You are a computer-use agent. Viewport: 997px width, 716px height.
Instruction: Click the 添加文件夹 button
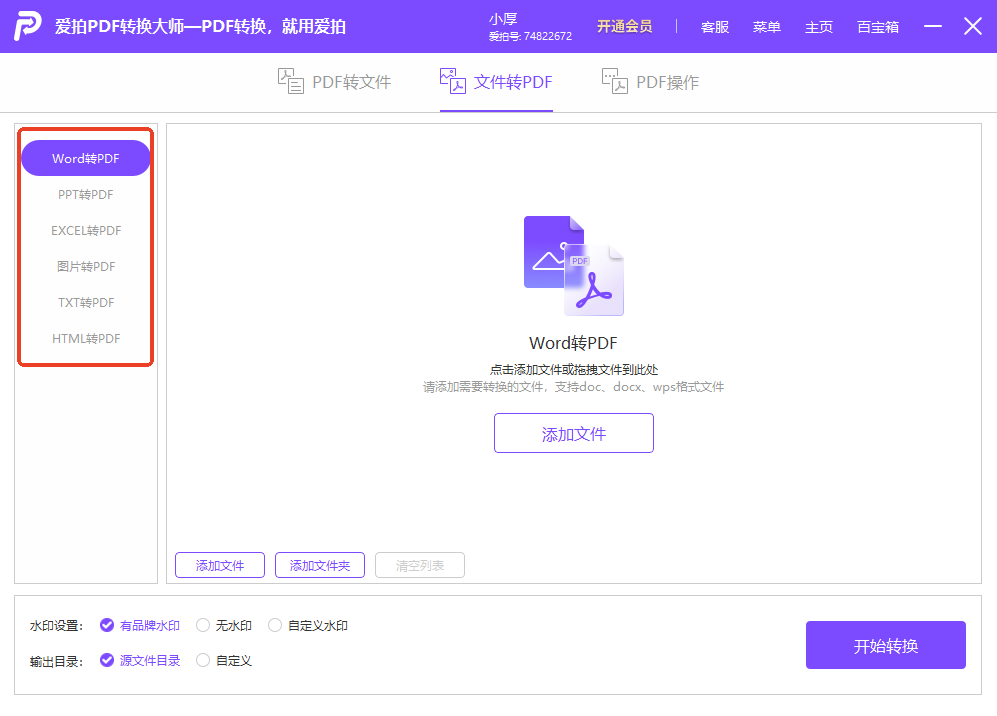pyautogui.click(x=320, y=565)
